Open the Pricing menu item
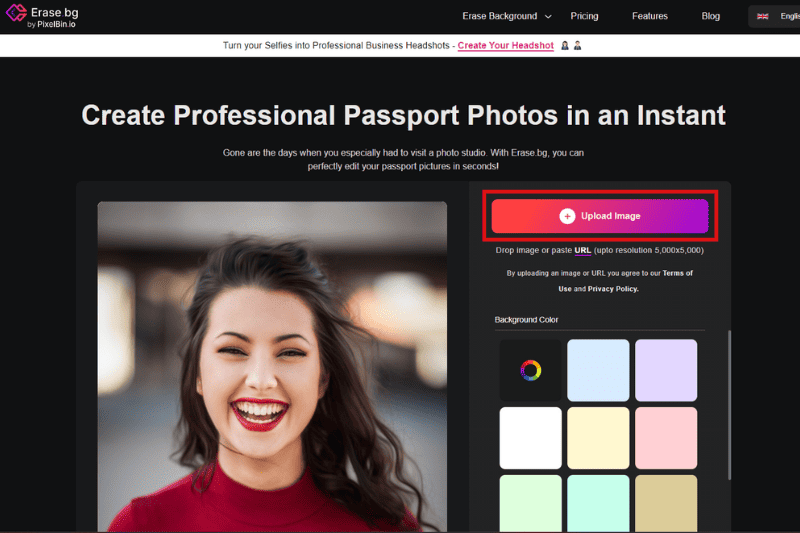This screenshot has width=800, height=533. [x=584, y=16]
